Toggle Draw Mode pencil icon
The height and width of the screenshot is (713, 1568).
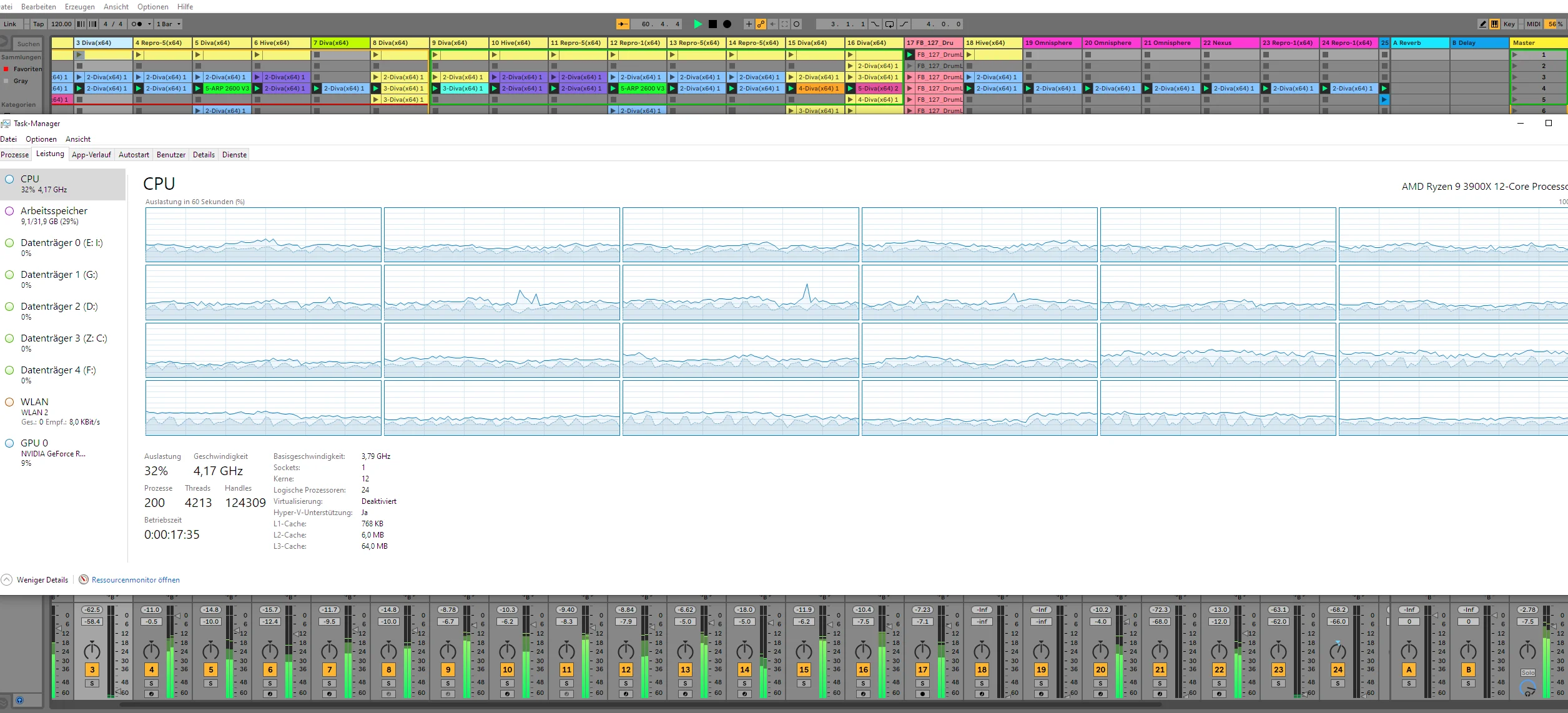(x=1482, y=24)
